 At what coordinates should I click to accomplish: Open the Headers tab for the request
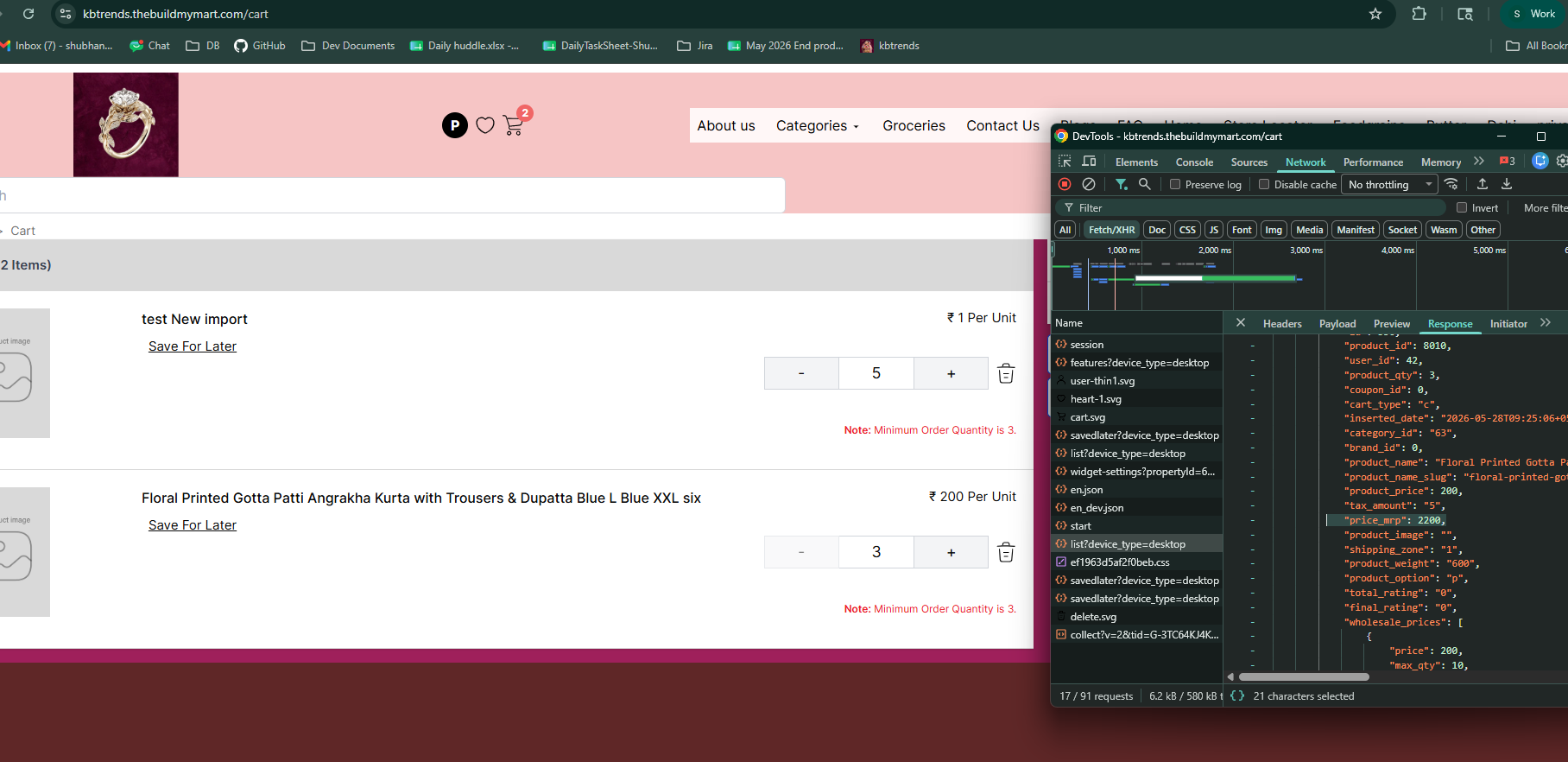point(1282,324)
